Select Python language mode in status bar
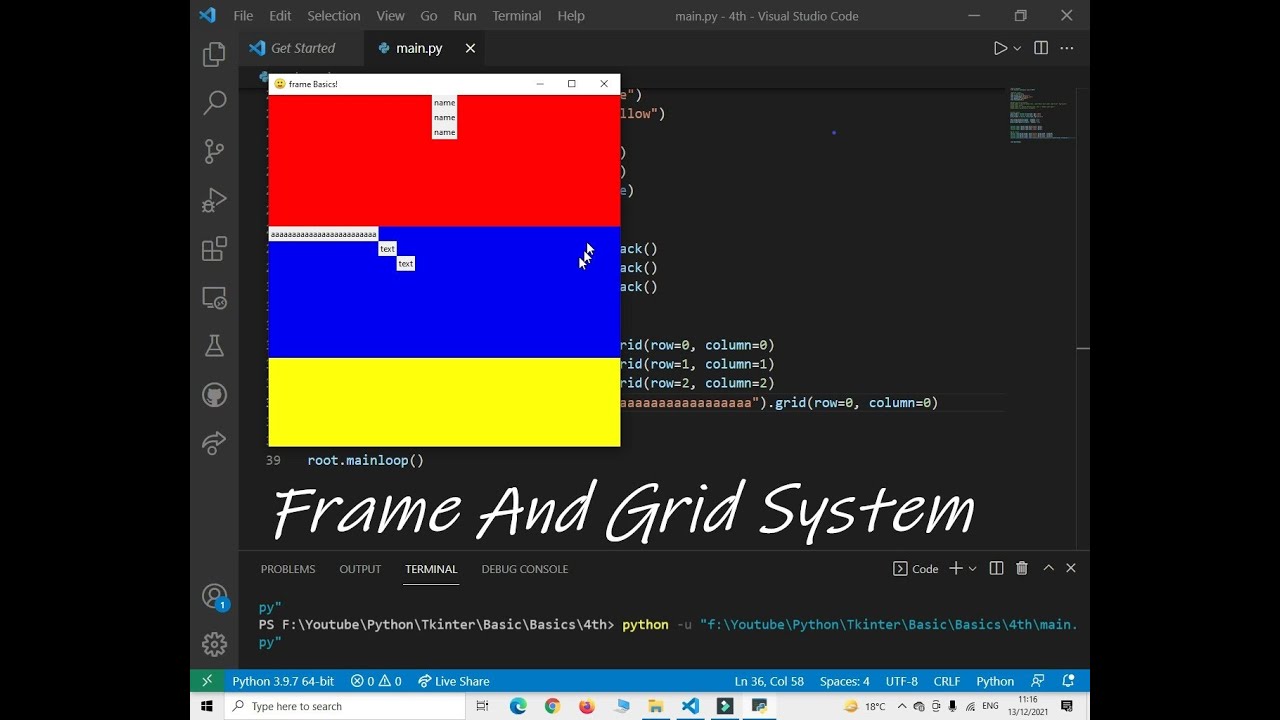 tap(995, 681)
